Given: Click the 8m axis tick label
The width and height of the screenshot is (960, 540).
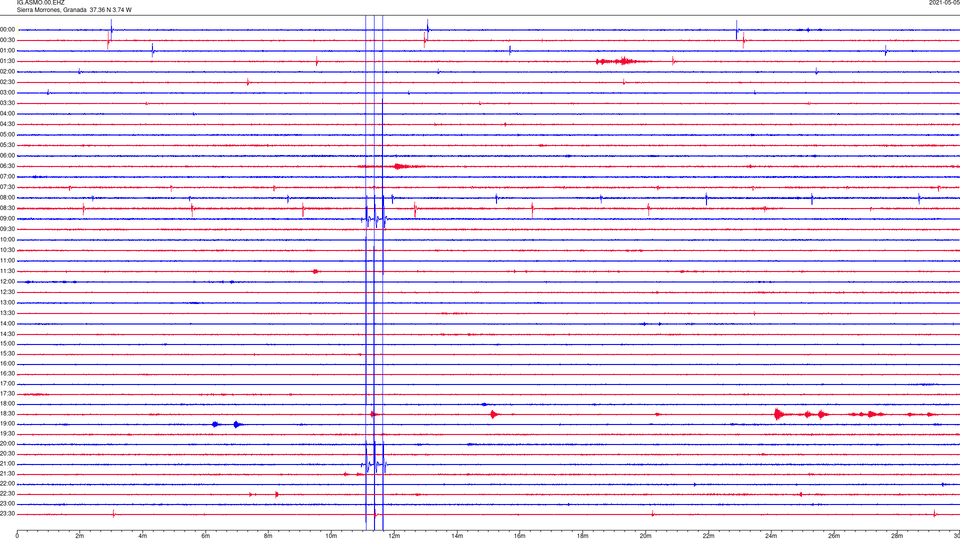Looking at the screenshot, I should click(x=268, y=536).
